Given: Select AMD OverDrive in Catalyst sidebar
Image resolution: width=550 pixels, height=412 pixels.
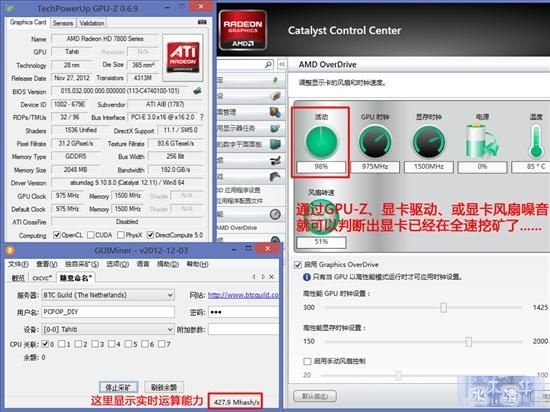Looking at the screenshot, I should (x=237, y=228).
